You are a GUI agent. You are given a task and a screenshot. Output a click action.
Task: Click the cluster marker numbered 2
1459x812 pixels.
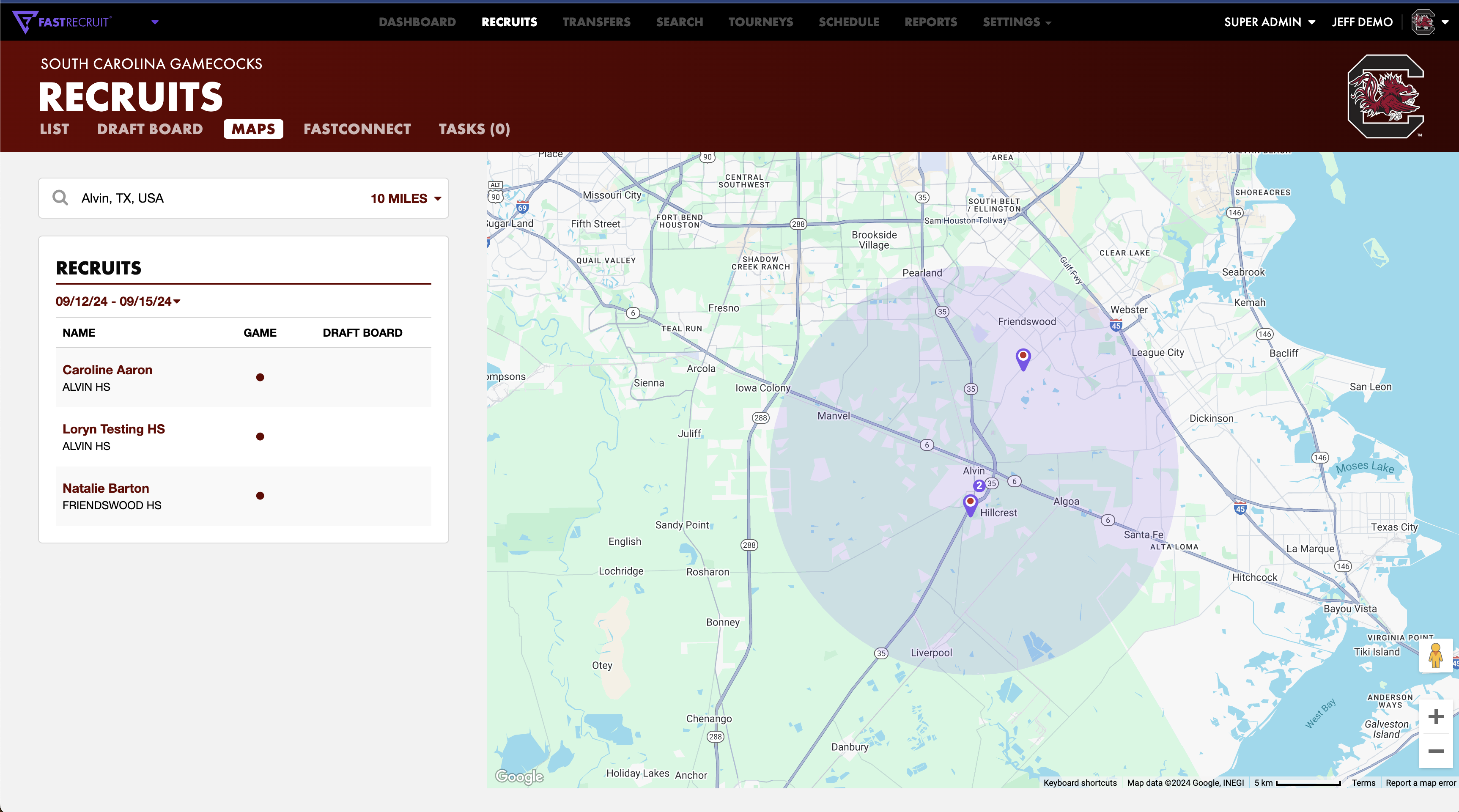(x=979, y=485)
